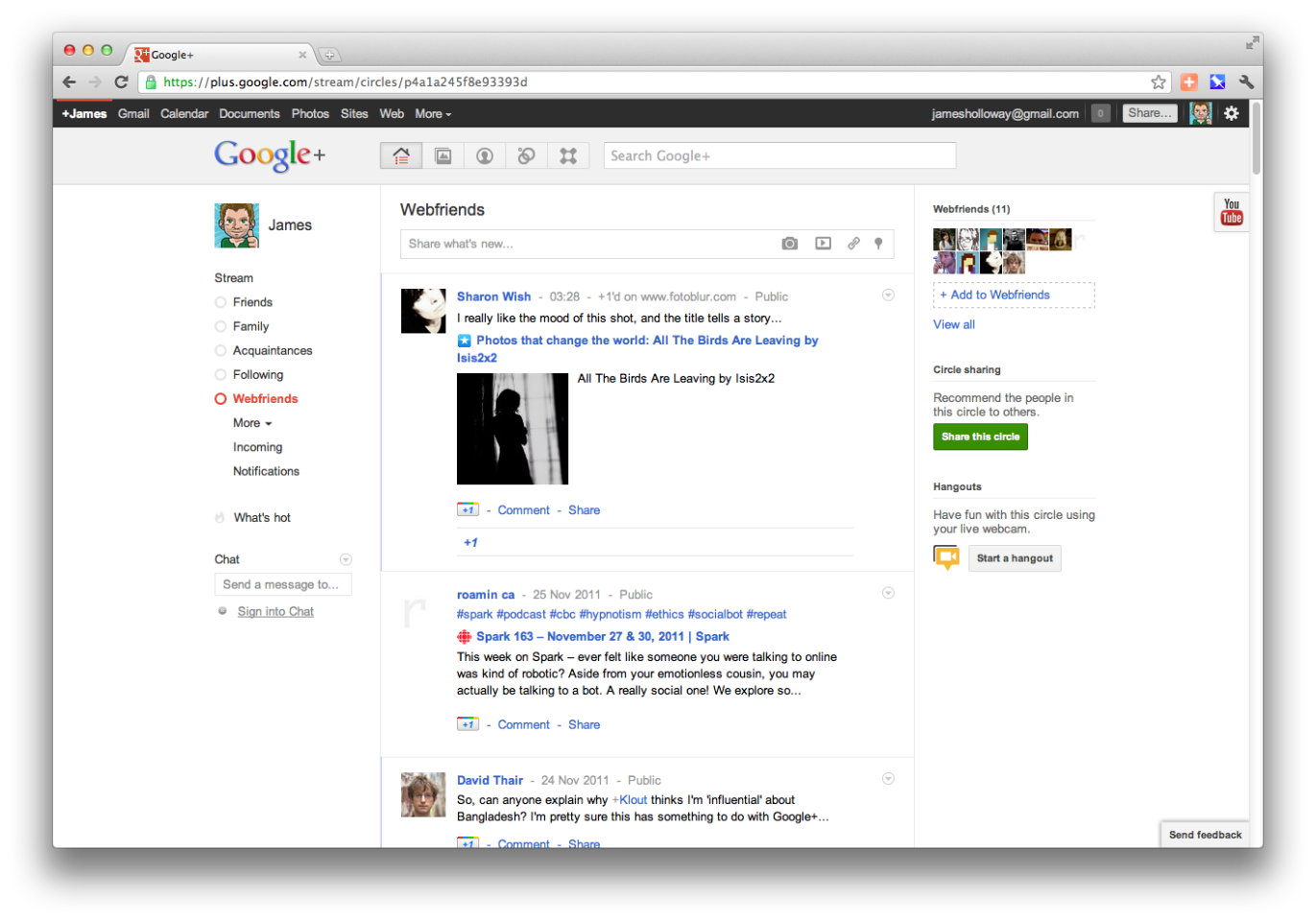Image resolution: width=1316 pixels, height=921 pixels.
Task: Open the Chat options dropdown arrow
Action: point(346,559)
